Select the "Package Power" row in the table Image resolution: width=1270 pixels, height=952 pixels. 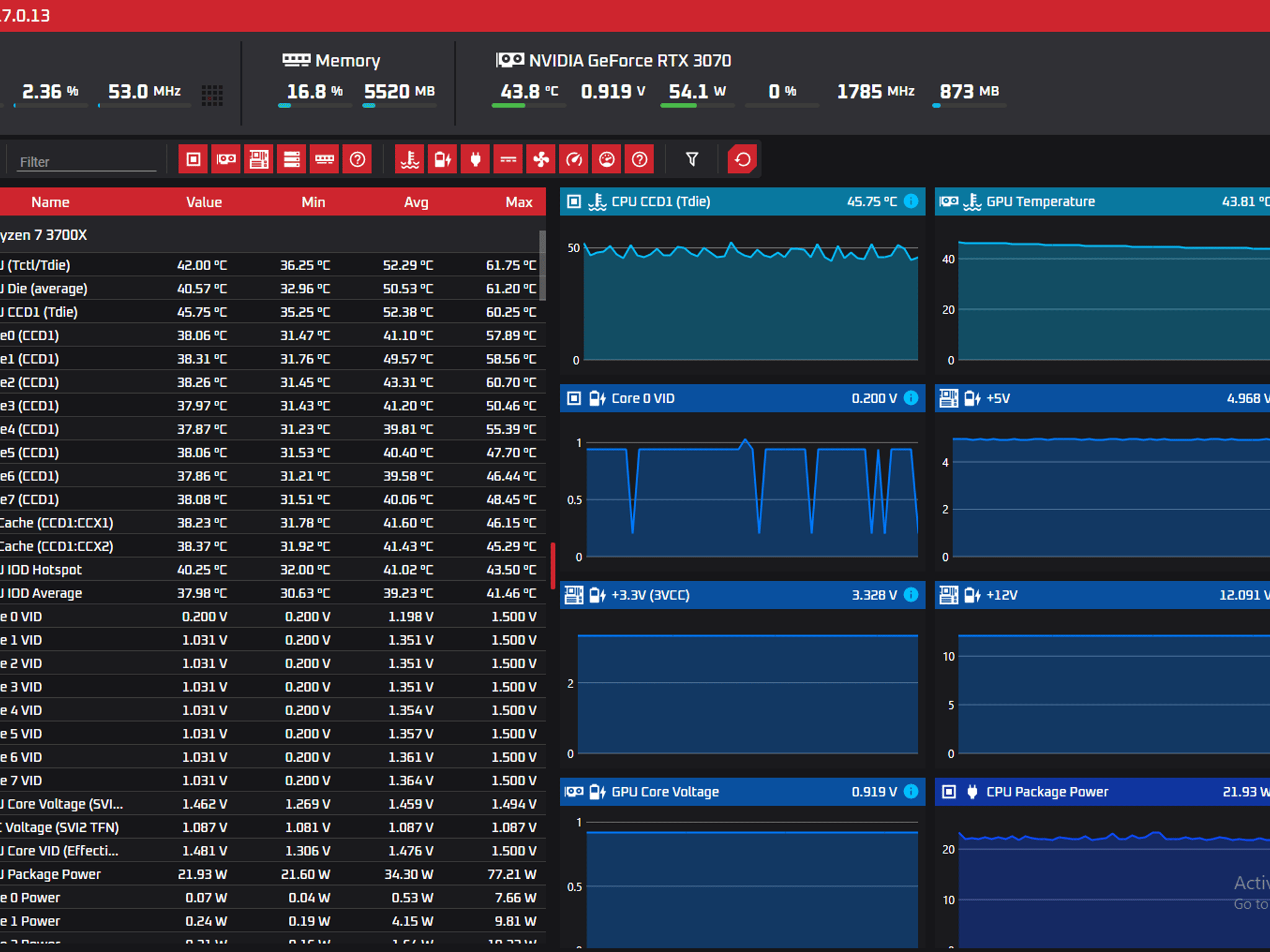[273, 875]
